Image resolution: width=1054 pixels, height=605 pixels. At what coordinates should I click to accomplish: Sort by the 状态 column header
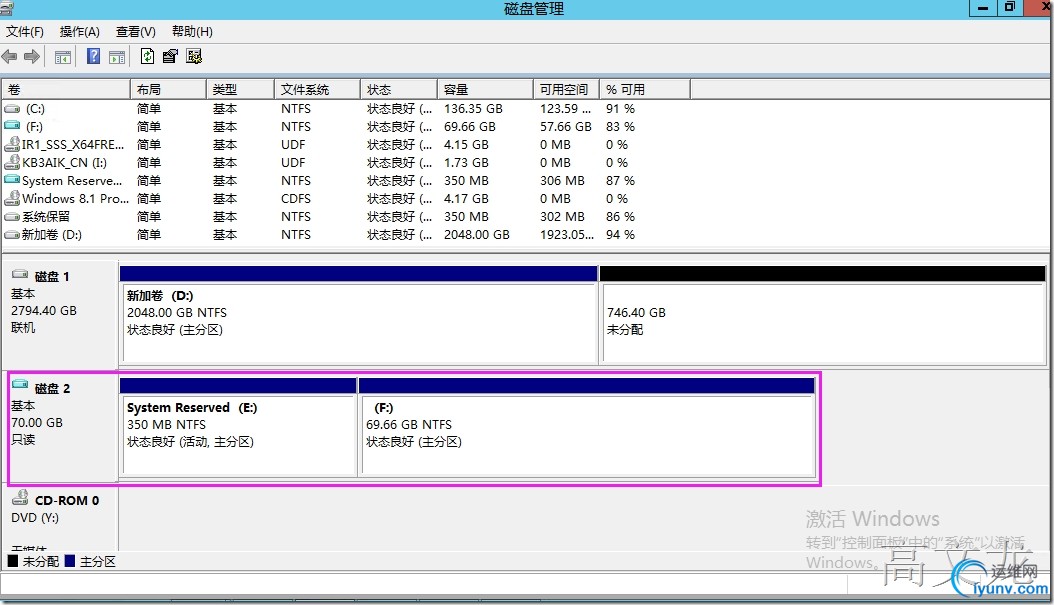click(x=399, y=89)
